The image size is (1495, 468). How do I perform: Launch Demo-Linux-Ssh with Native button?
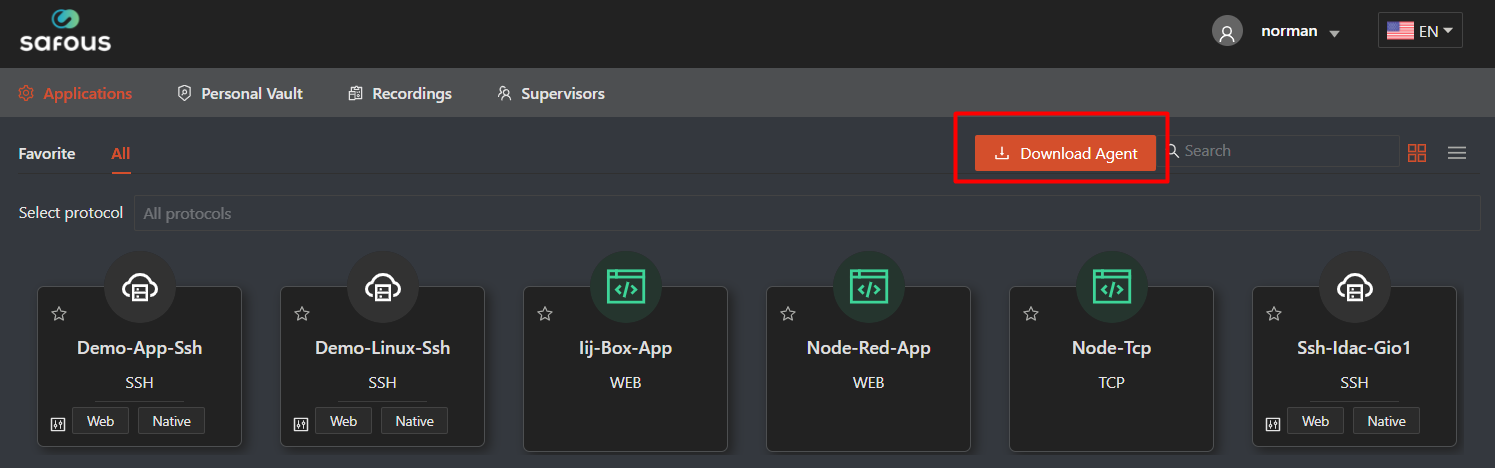(414, 421)
